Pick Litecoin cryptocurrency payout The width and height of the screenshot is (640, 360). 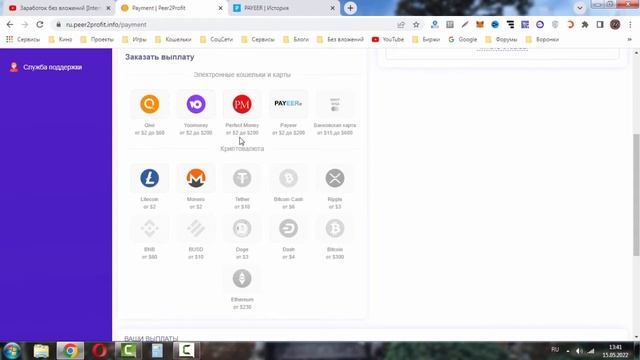(149, 178)
